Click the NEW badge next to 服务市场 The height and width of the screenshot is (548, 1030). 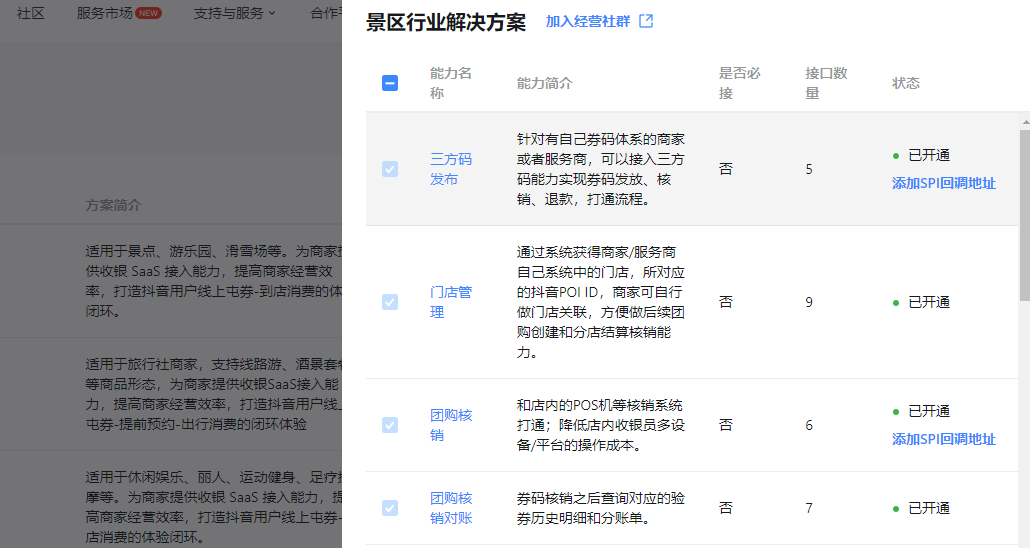148,13
